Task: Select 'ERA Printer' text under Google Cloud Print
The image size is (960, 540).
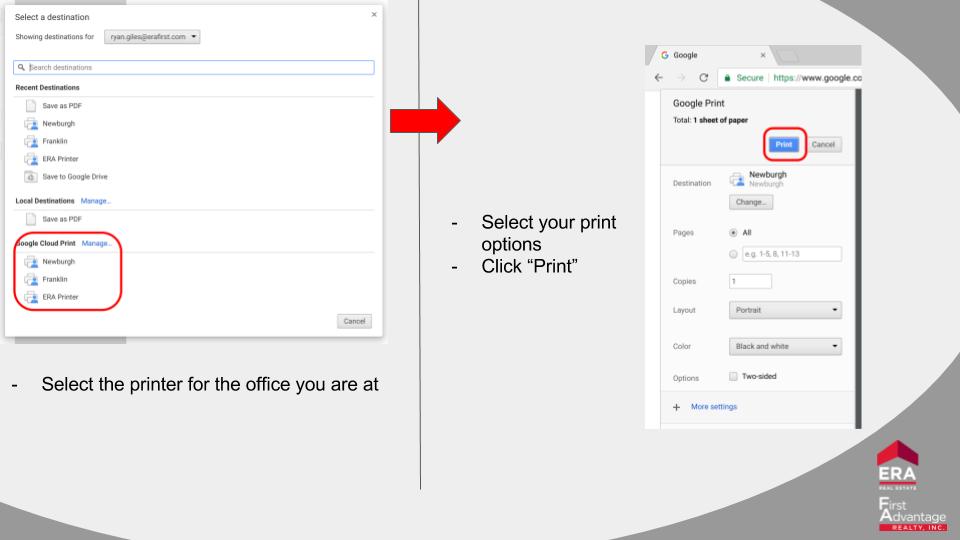Action: click(61, 298)
